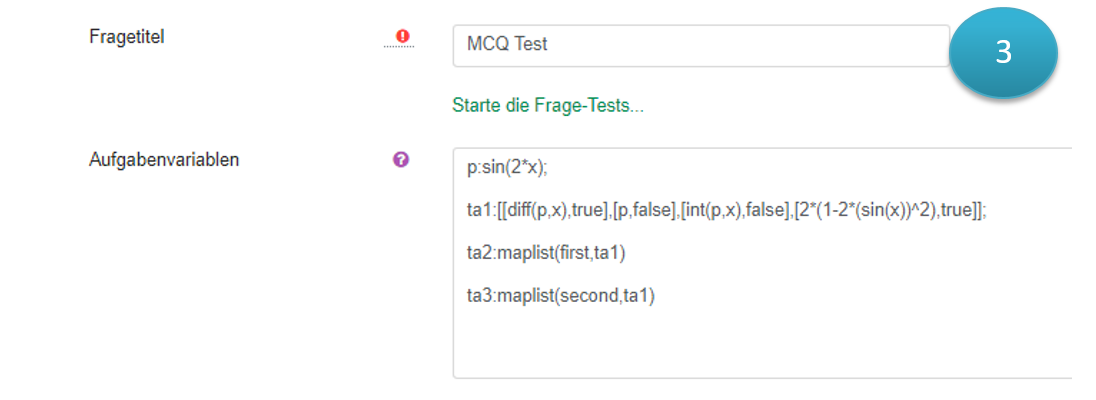Open the Starte die Frage-Tests link
Image resolution: width=1096 pixels, height=400 pixels.
click(547, 106)
